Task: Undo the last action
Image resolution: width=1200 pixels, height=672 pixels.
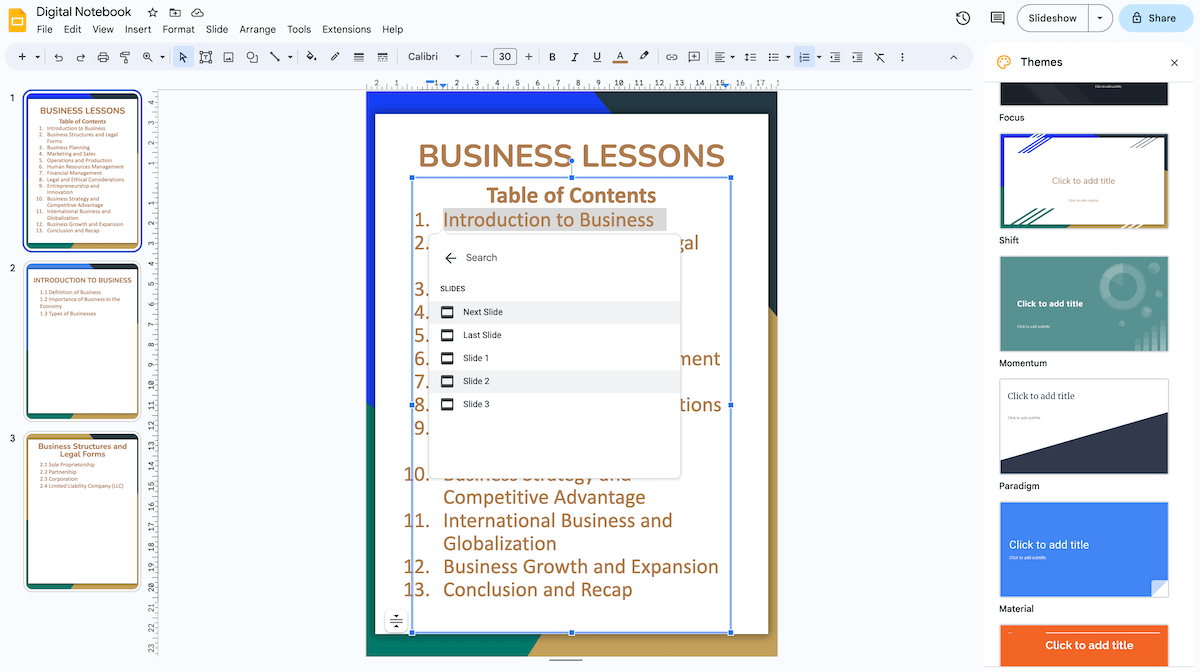Action: click(x=57, y=57)
